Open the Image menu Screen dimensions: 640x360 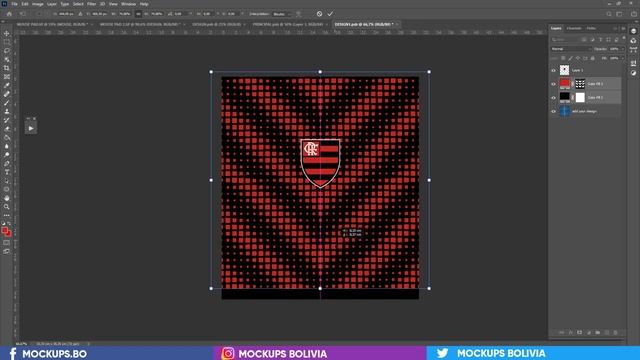pos(38,4)
